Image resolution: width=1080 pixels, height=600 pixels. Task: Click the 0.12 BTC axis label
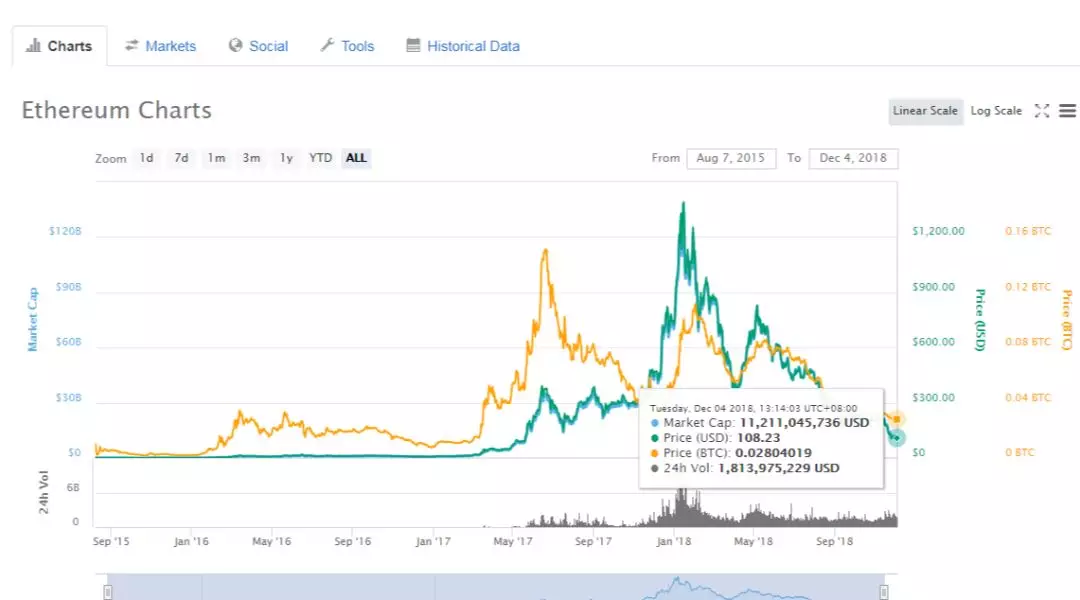point(1028,287)
